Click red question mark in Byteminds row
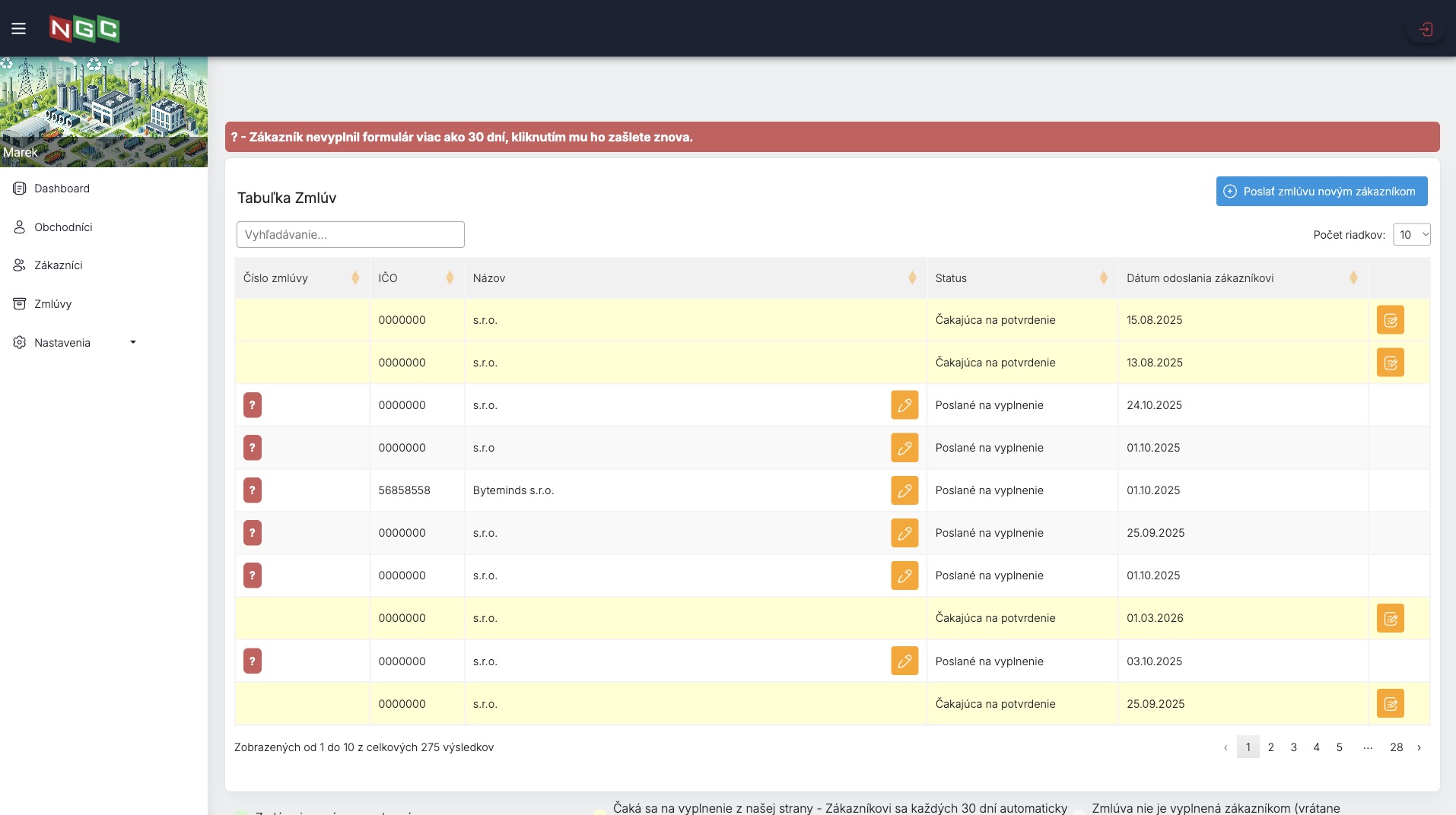This screenshot has height=815, width=1456. 253,490
